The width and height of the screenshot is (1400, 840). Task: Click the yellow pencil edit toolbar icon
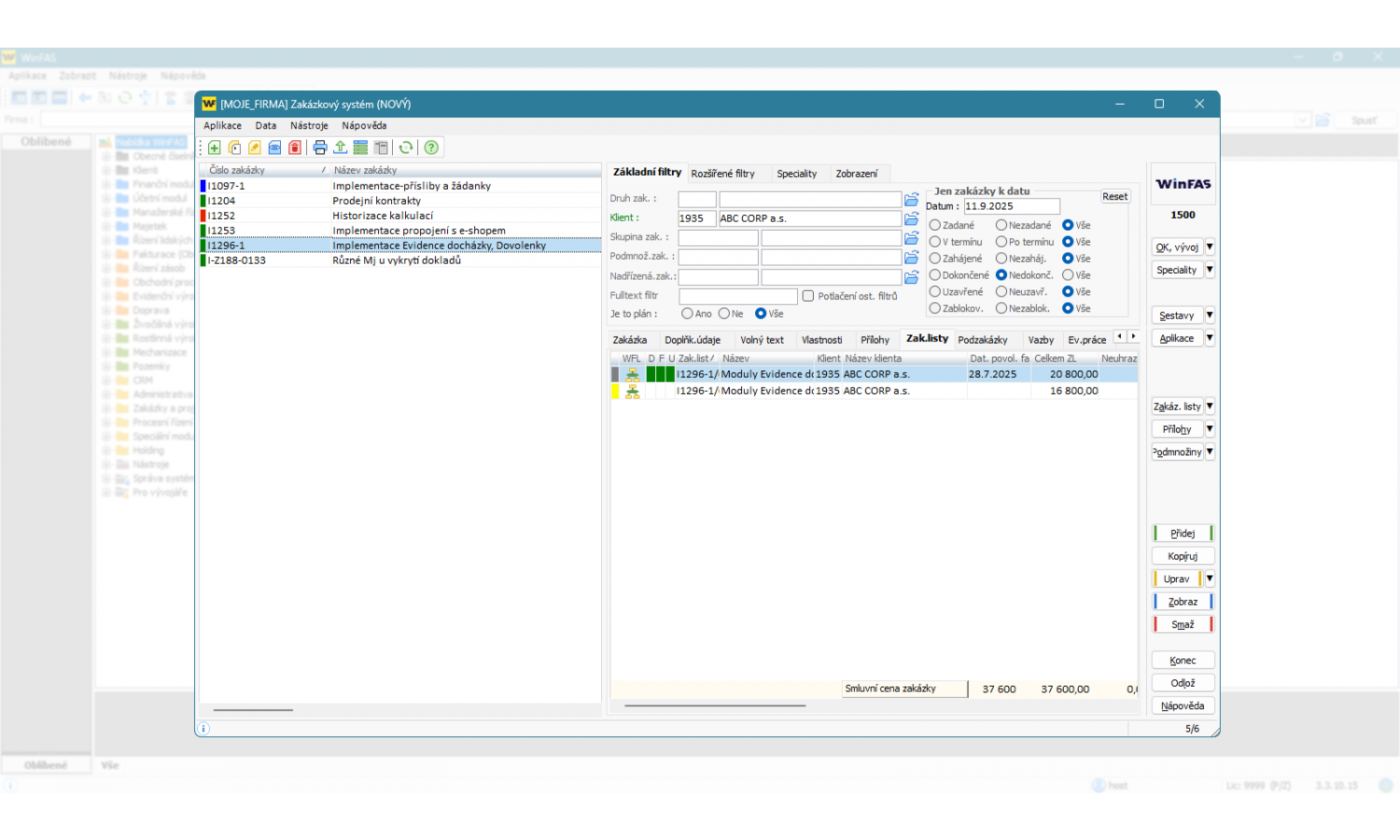click(x=255, y=147)
